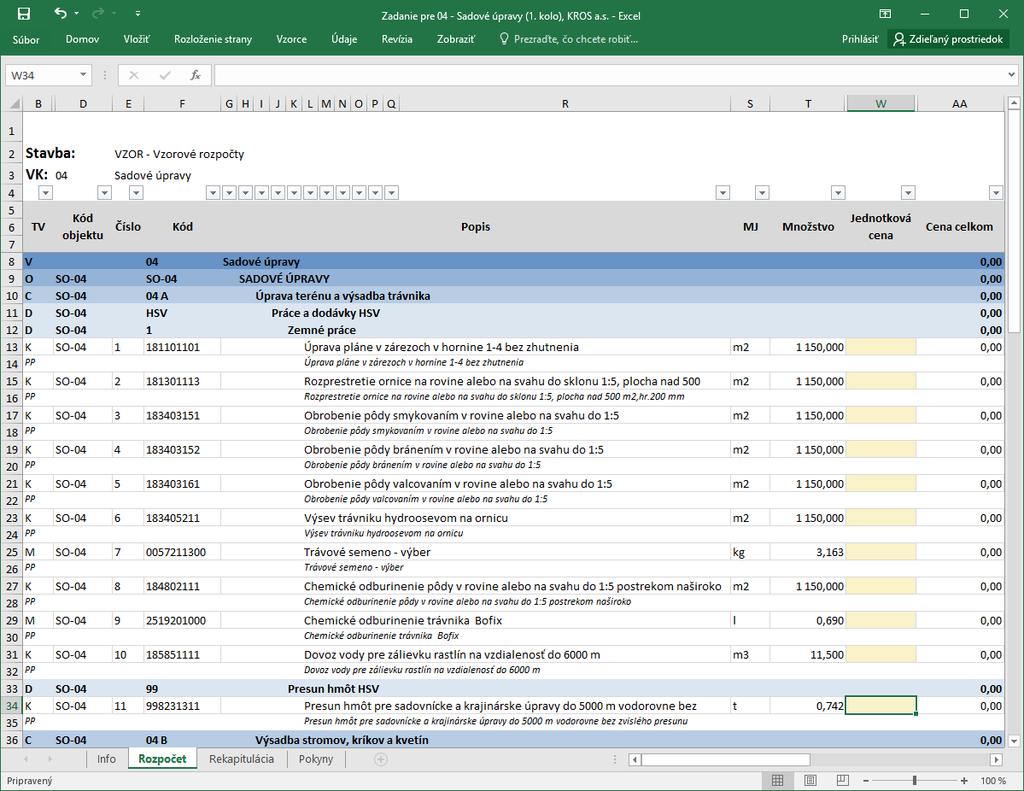Click the Cancel X icon in formula bar

coord(134,75)
